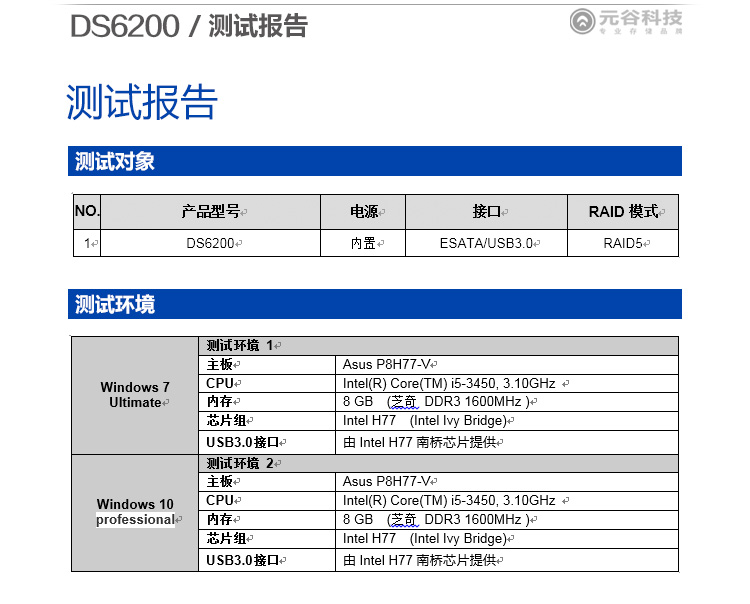Click the section banner 测试环境
This screenshot has width=750, height=604.
[375, 304]
